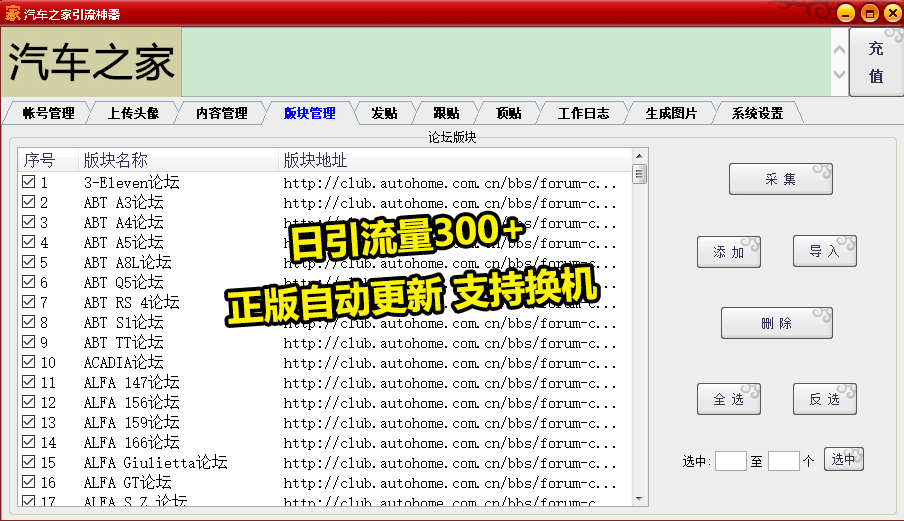
Task: Click the end number field after 至
Action: (784, 461)
